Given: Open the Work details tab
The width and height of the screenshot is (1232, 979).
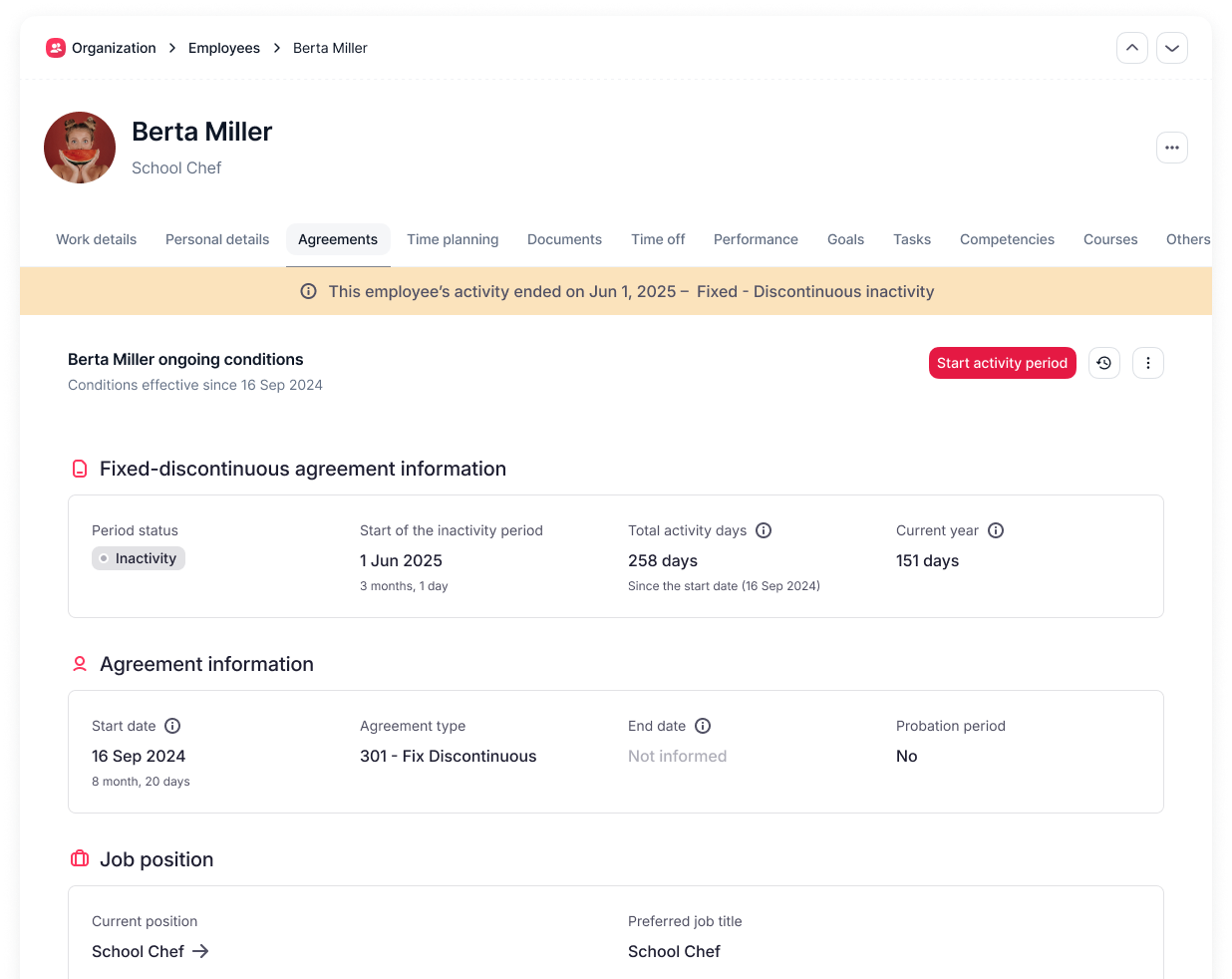Looking at the screenshot, I should [x=96, y=239].
